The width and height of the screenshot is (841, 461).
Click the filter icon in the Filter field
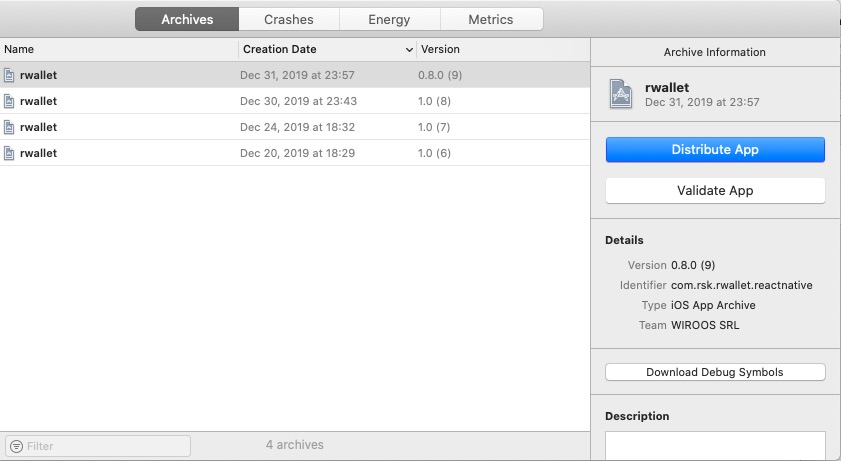(17, 446)
